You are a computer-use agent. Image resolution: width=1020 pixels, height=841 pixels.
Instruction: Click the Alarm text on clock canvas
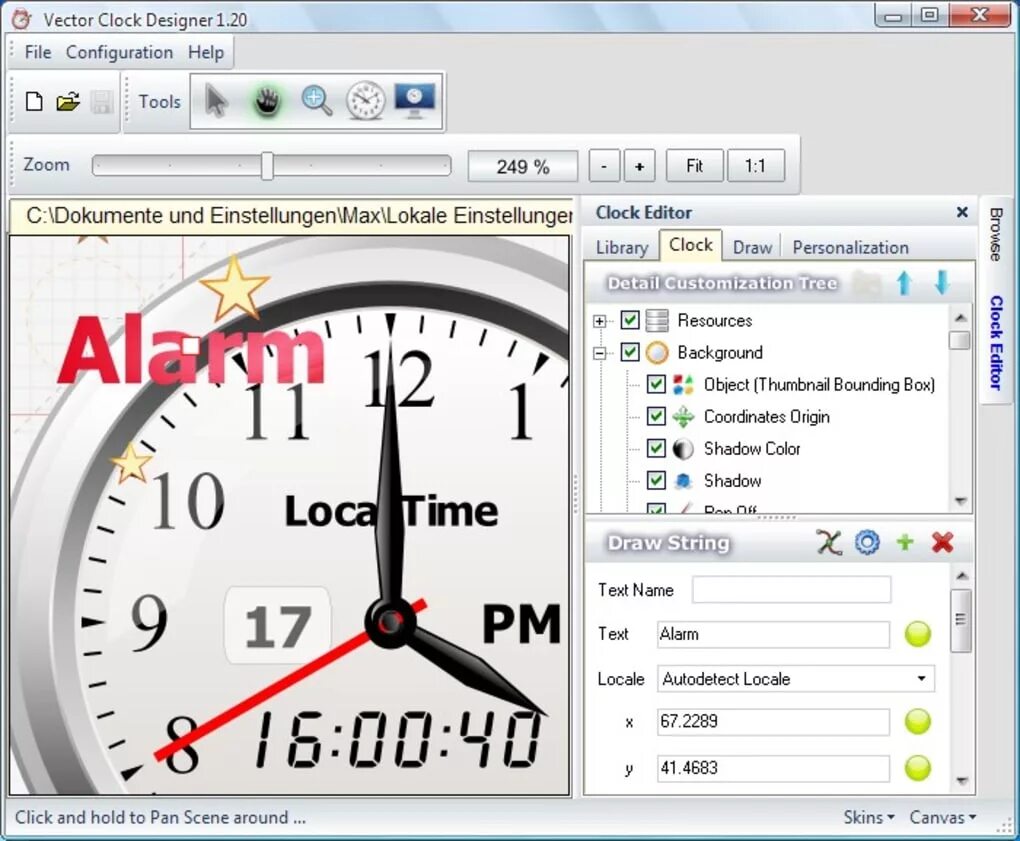[x=191, y=350]
